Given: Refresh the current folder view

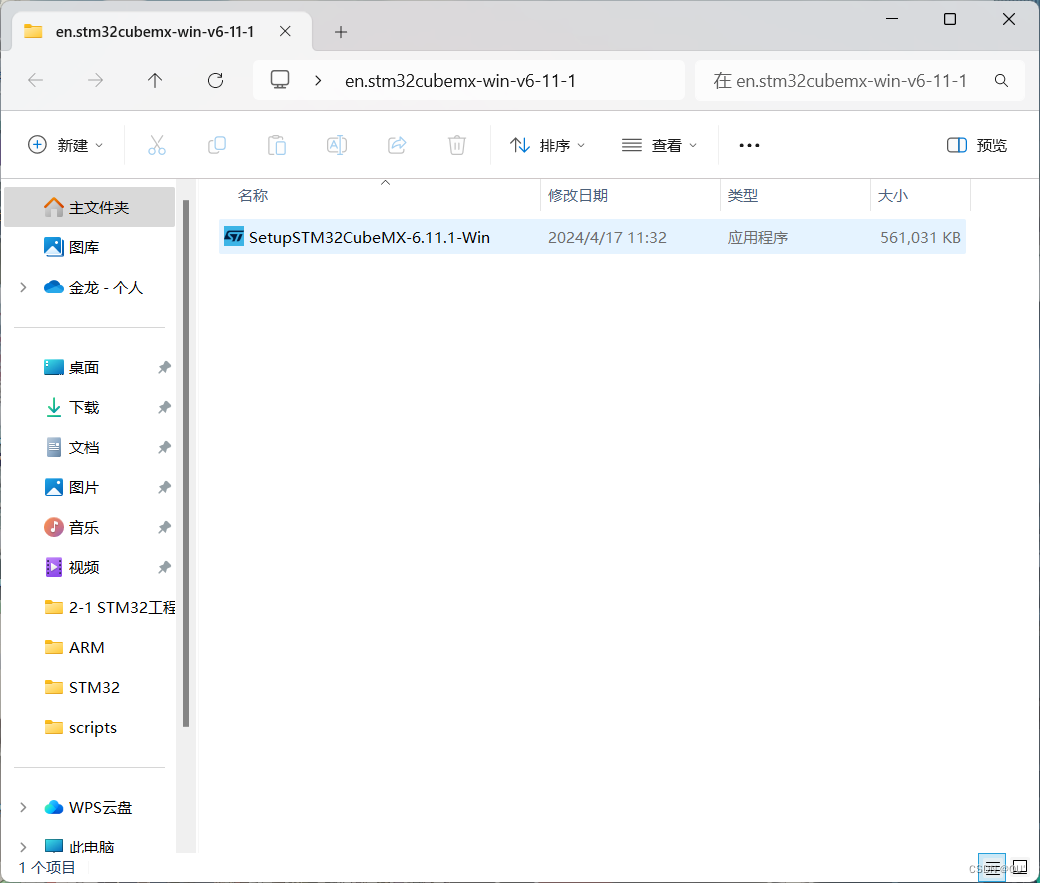Looking at the screenshot, I should point(215,81).
